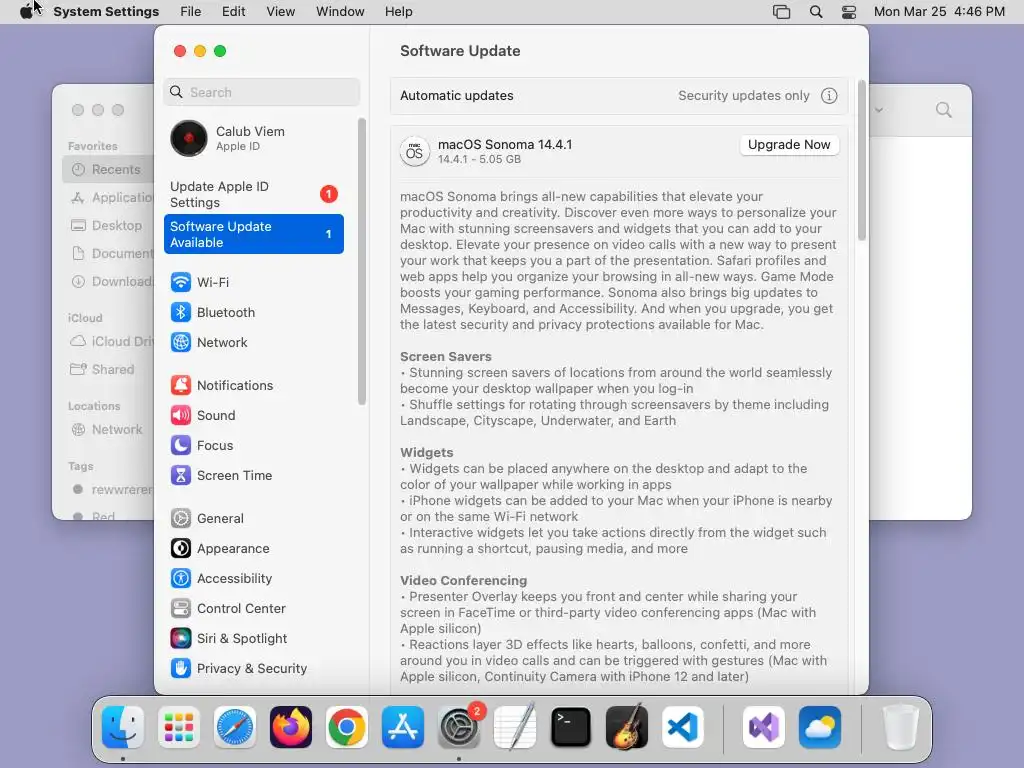The width and height of the screenshot is (1024, 768).
Task: Select the Network globe icon
Action: (x=181, y=342)
